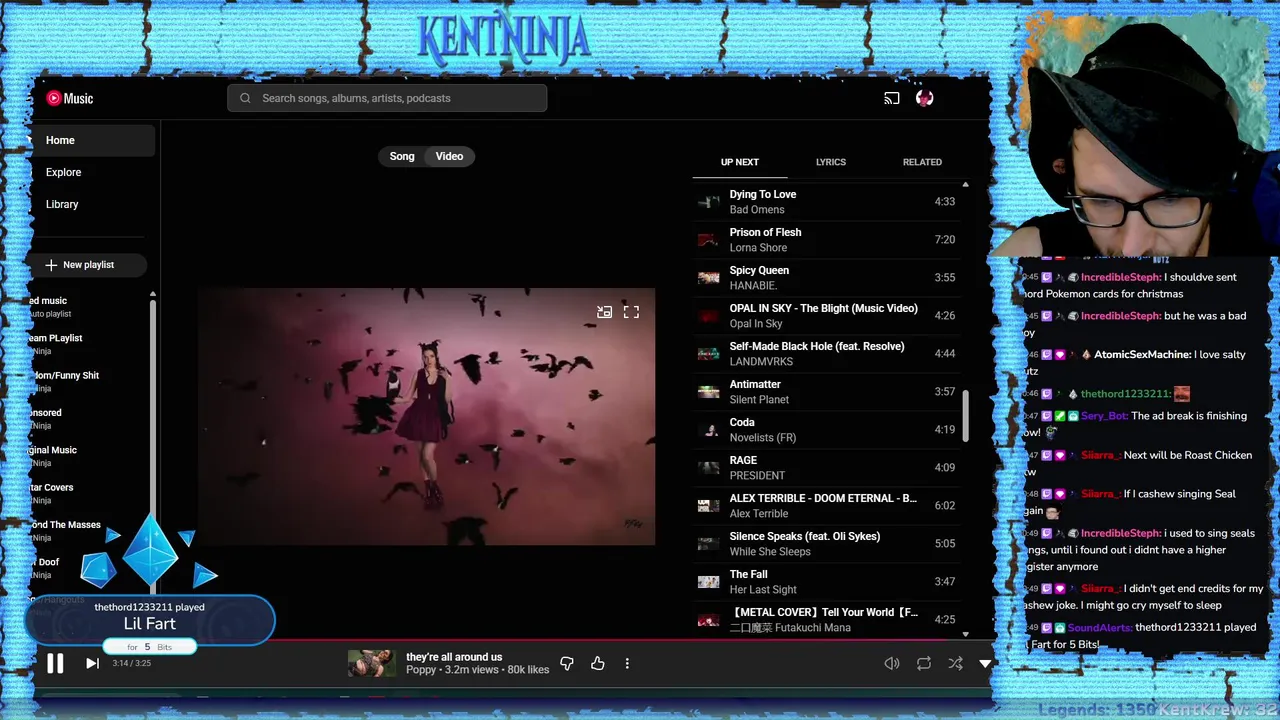Play ALEX TERRIBLE - DOOM ETERNAL track
Screen dimensions: 1280x720
point(826,506)
